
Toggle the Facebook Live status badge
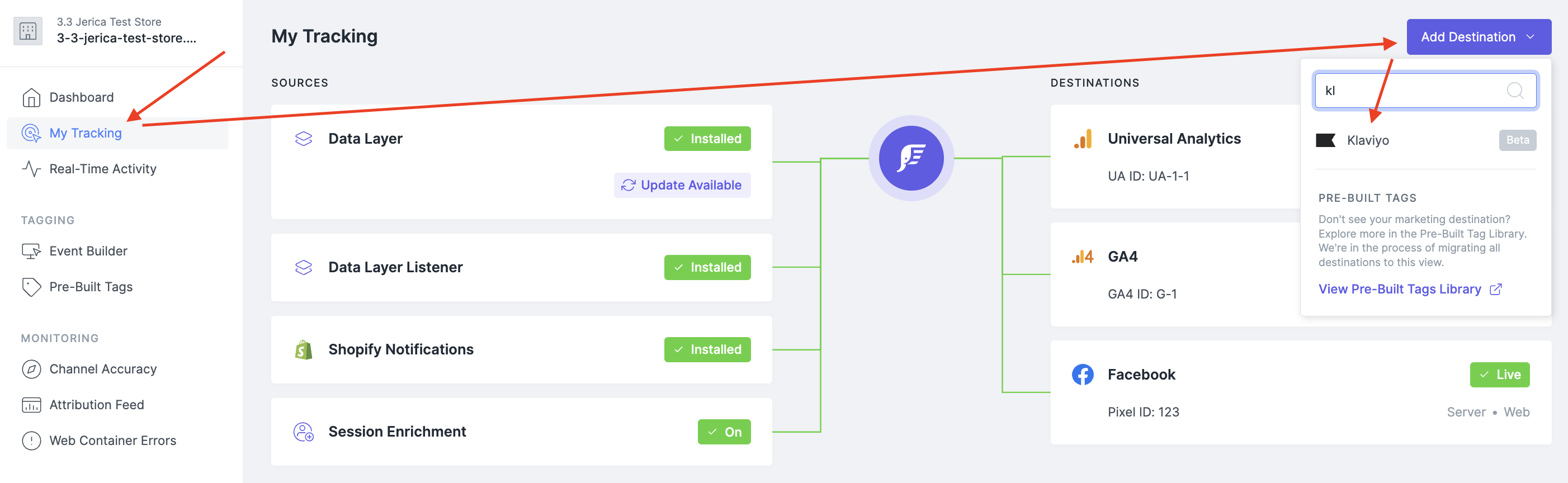click(x=1500, y=375)
